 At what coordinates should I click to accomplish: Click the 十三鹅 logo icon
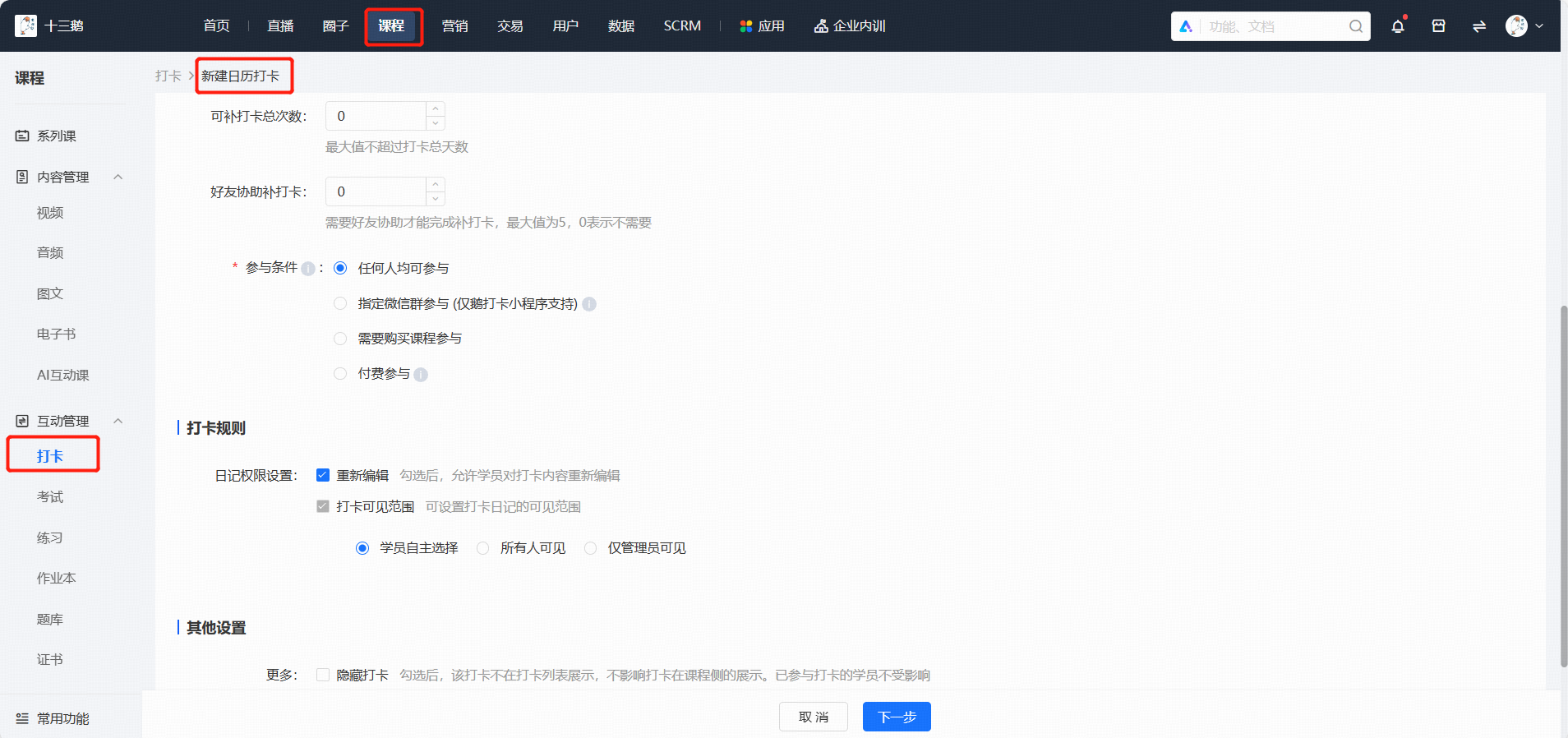coord(26,25)
